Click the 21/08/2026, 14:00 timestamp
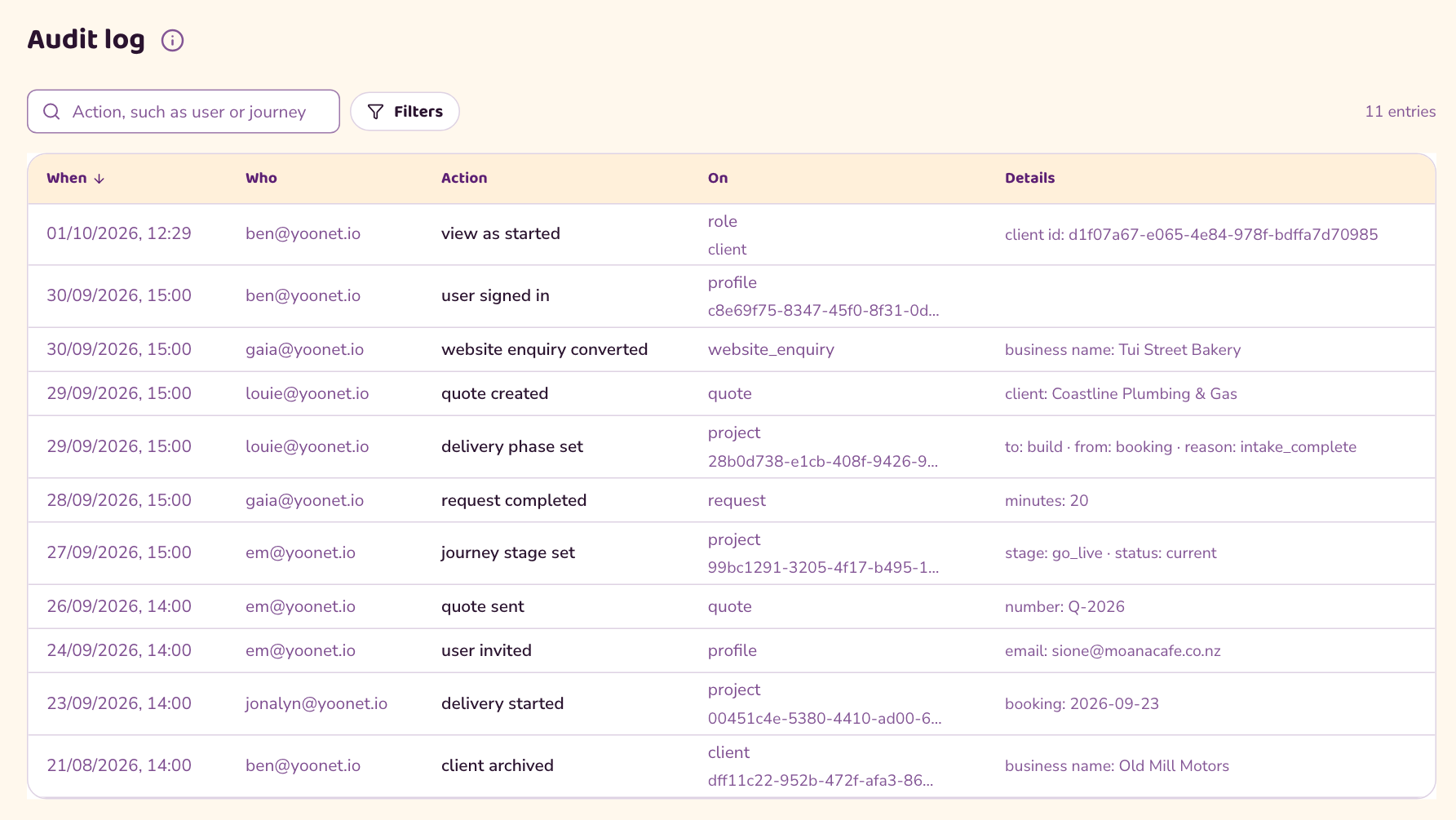The image size is (1456, 820). 119,765
